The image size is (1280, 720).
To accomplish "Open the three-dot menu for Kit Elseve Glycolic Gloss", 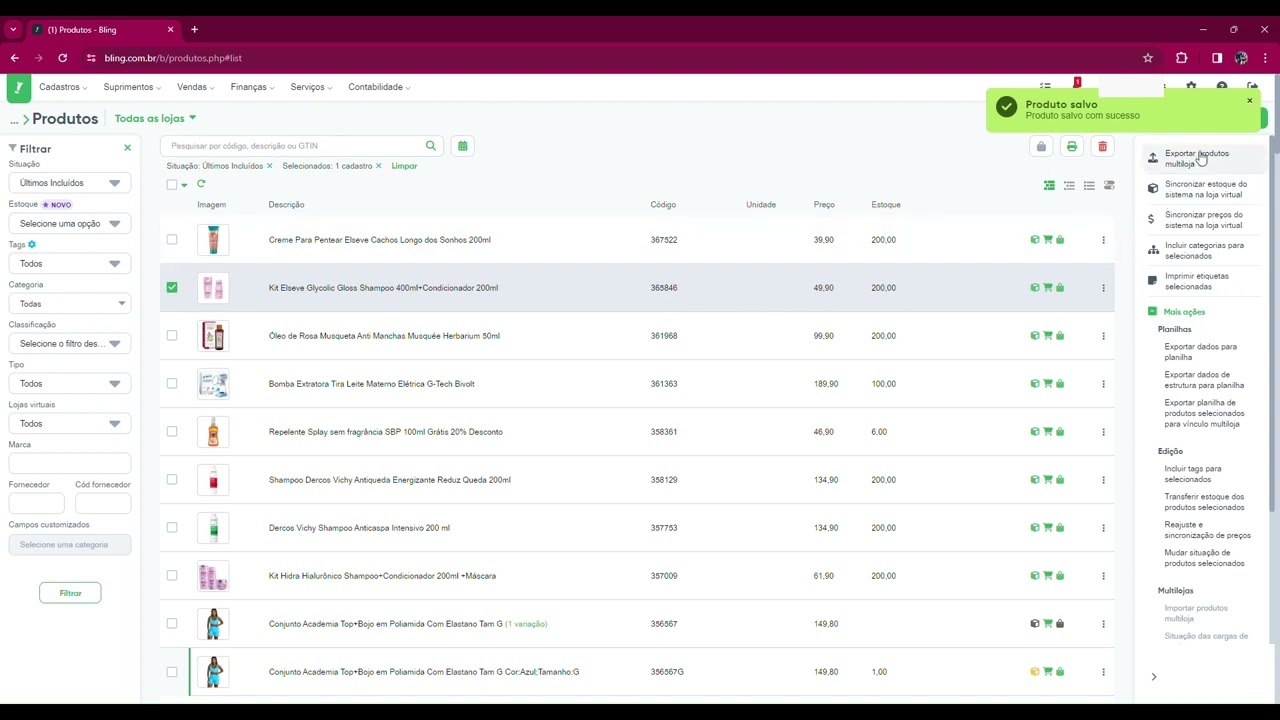I will [x=1103, y=288].
